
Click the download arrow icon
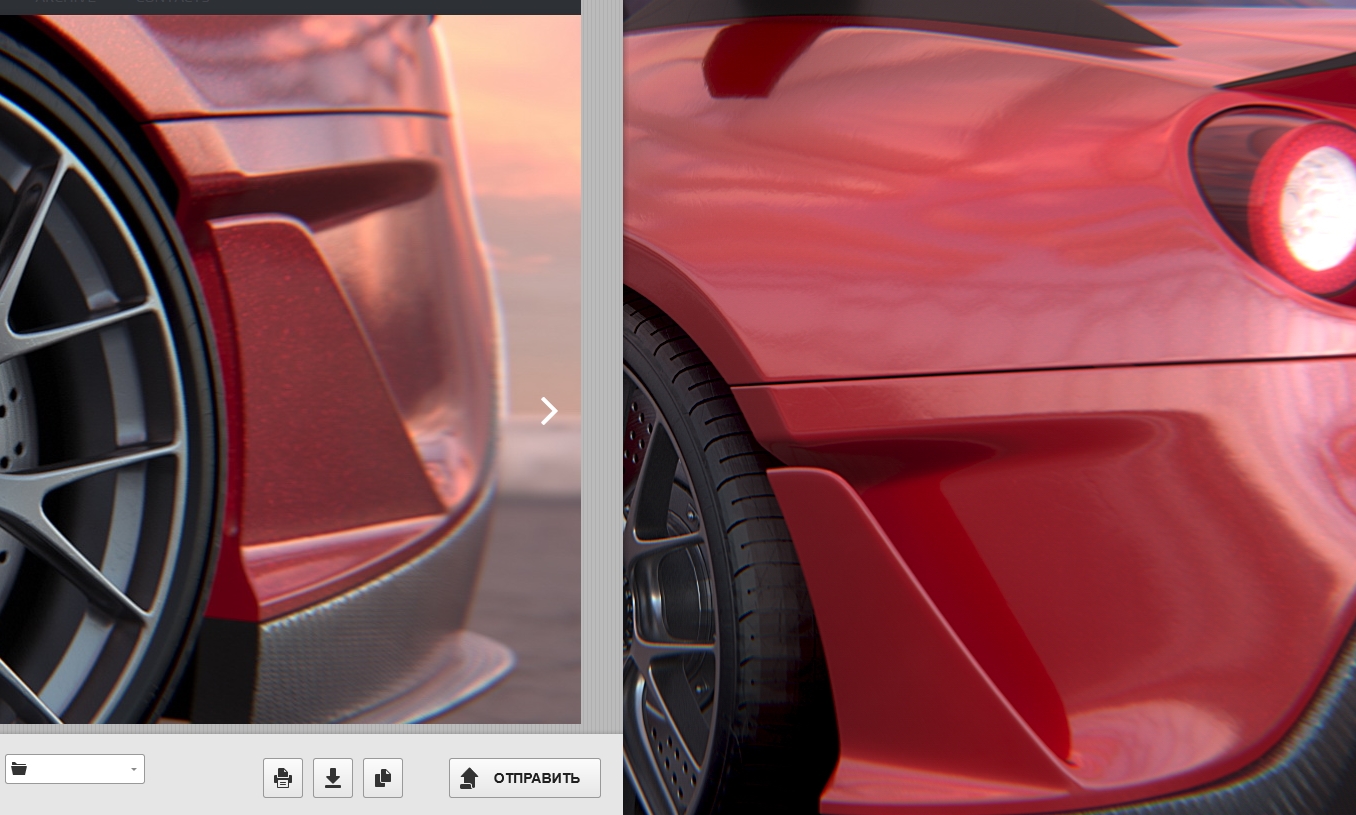click(x=333, y=778)
